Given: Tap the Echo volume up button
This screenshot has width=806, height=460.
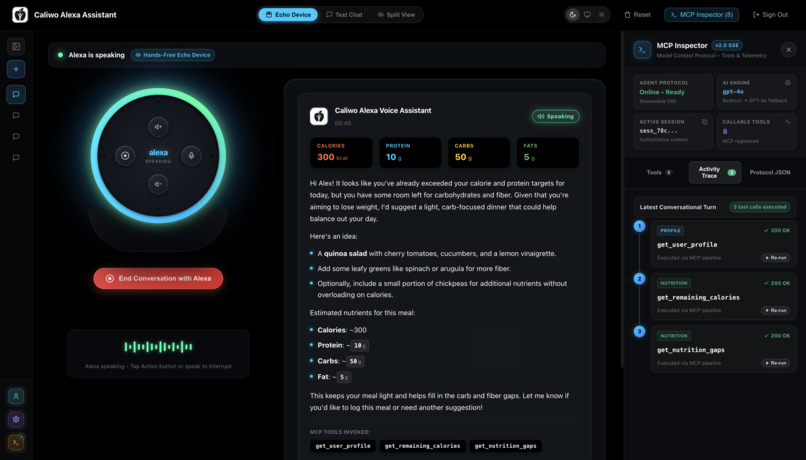Looking at the screenshot, I should click(158, 126).
